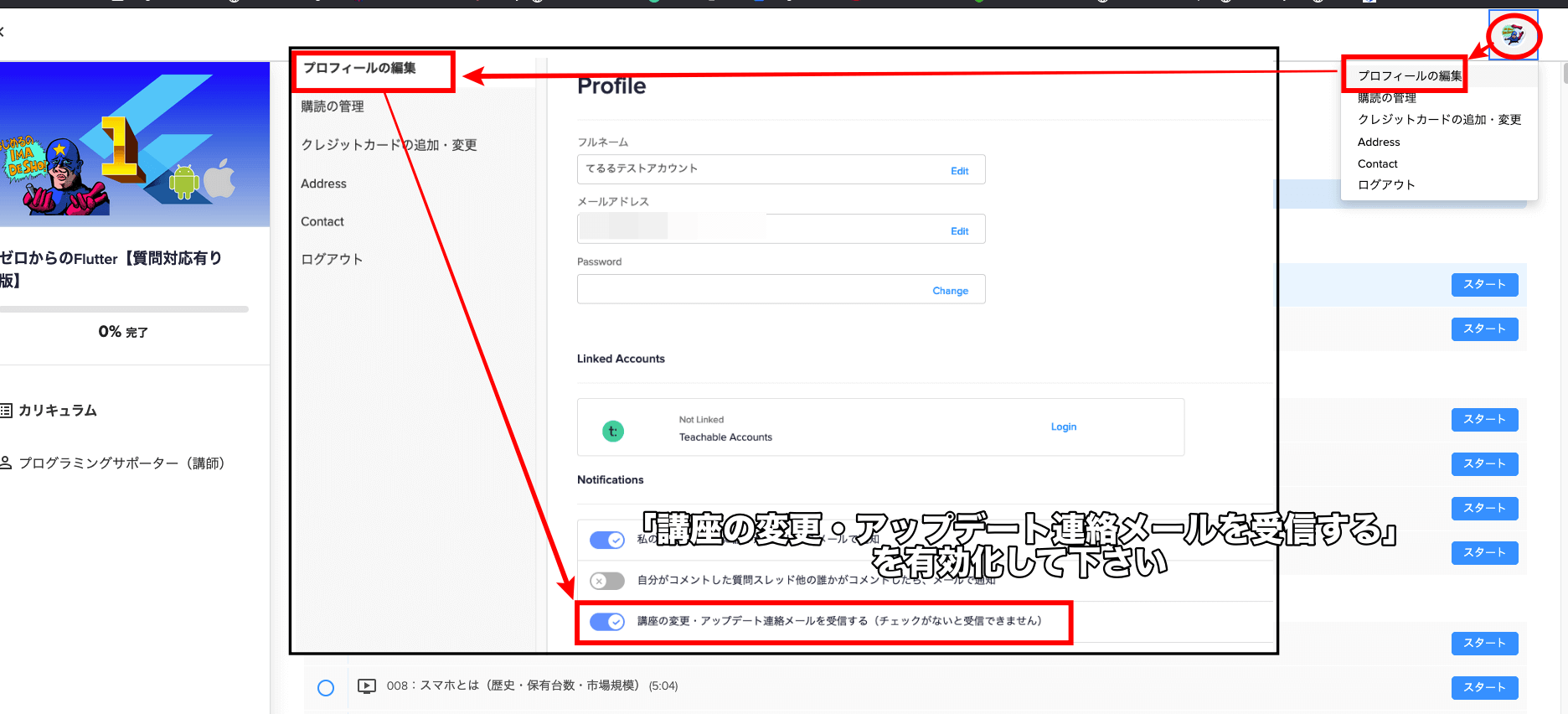
Task: Click Edit link for フルネーム field
Action: coord(959,171)
